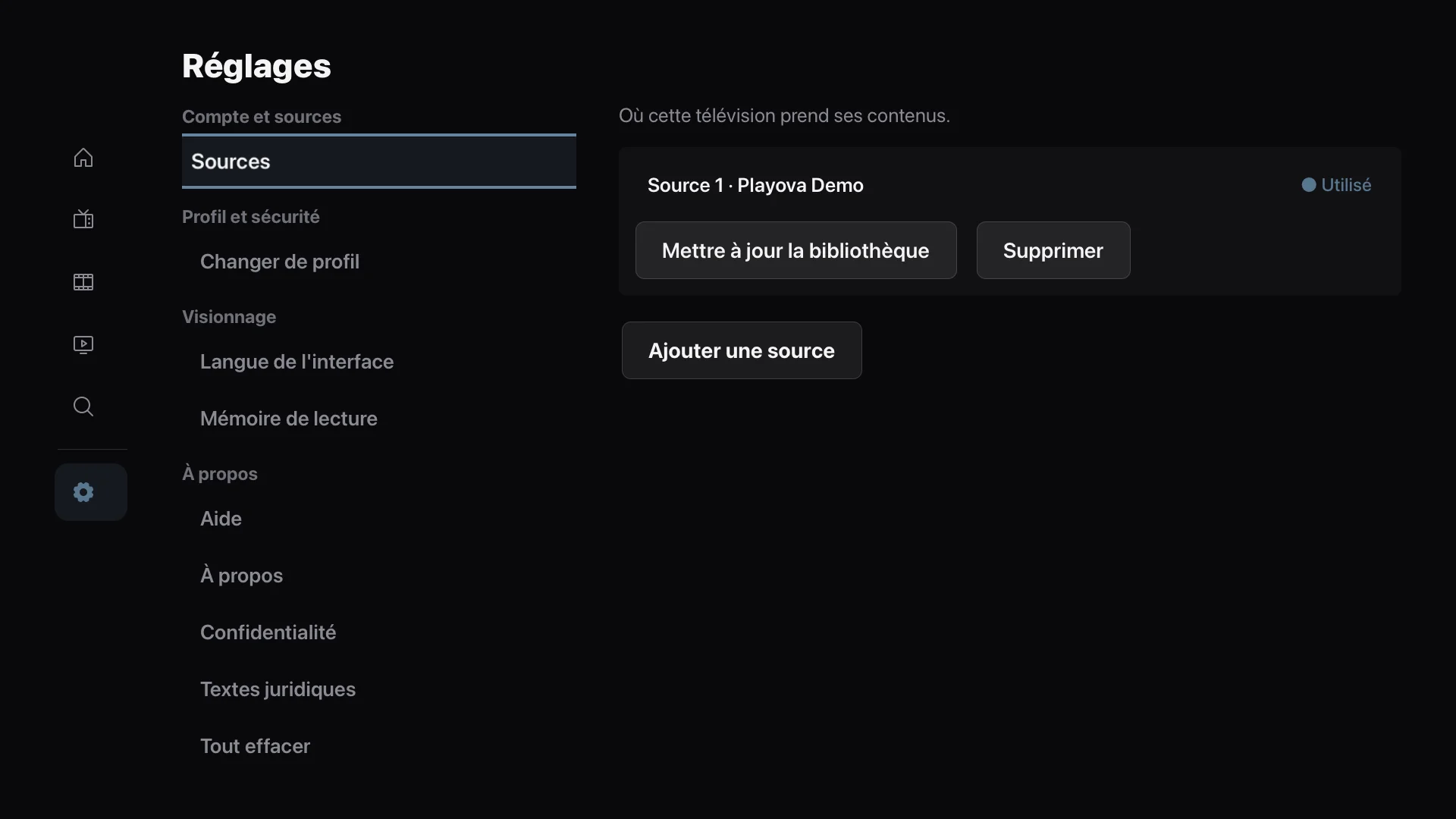Click the Source 1 · Playova Demo title

point(755,185)
